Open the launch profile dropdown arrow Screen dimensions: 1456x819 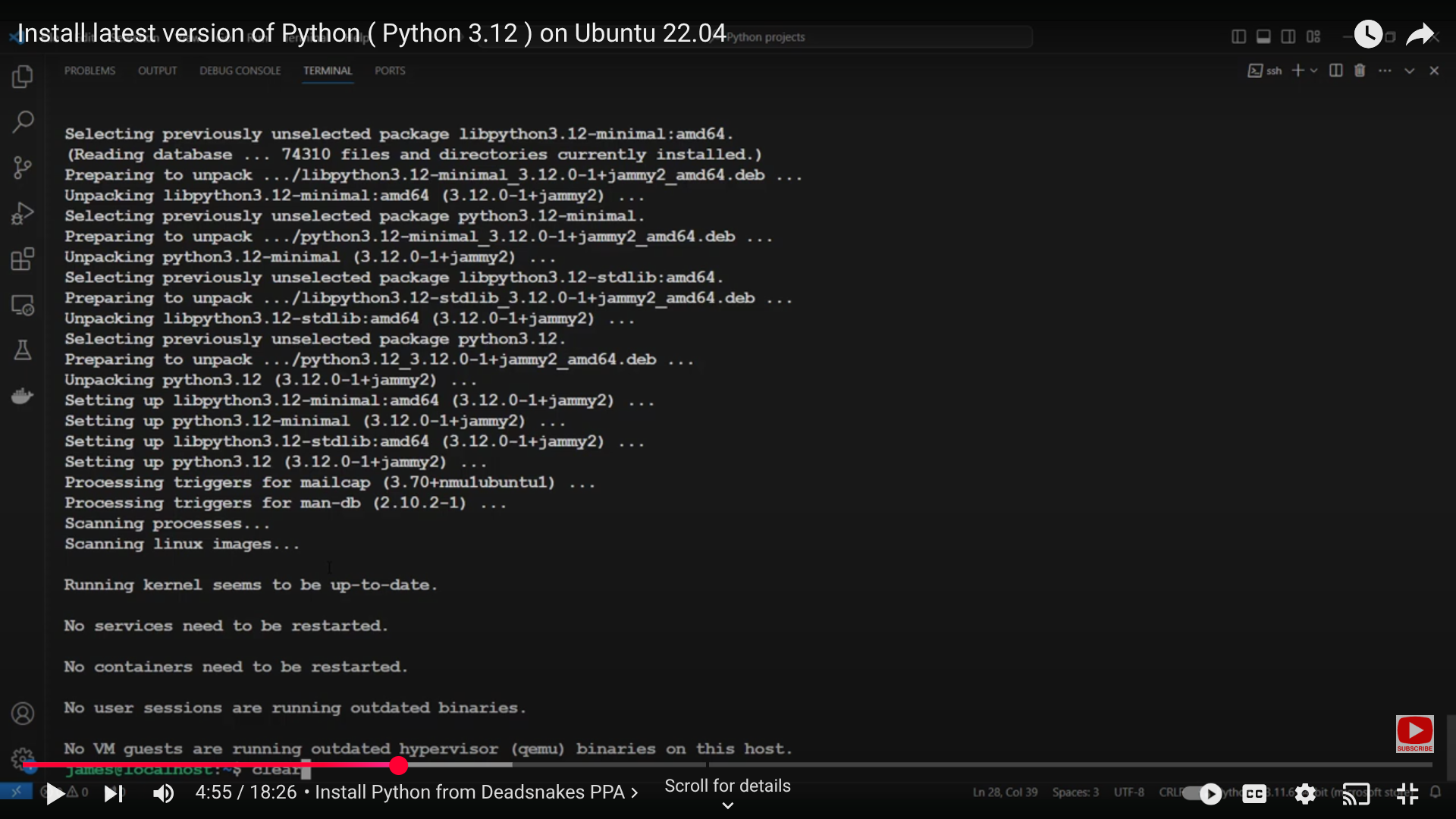pyautogui.click(x=1314, y=71)
